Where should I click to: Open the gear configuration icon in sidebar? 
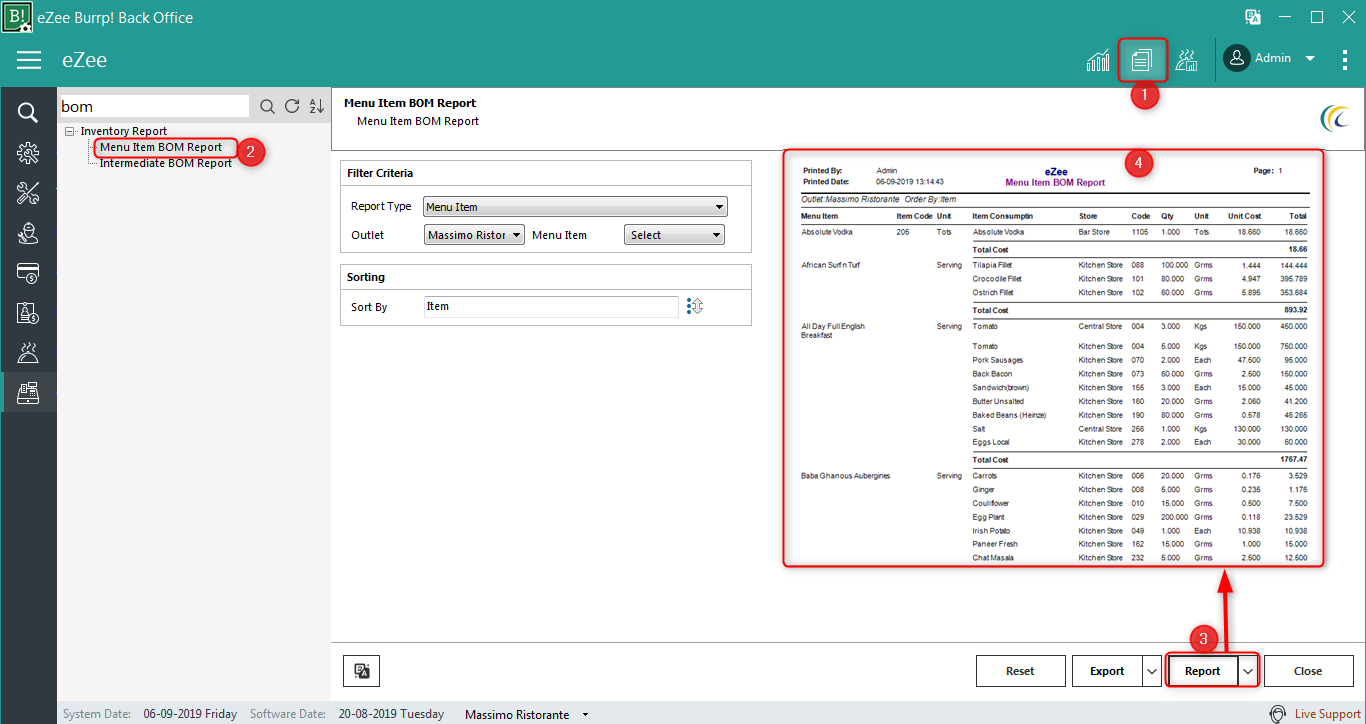pyautogui.click(x=28, y=153)
